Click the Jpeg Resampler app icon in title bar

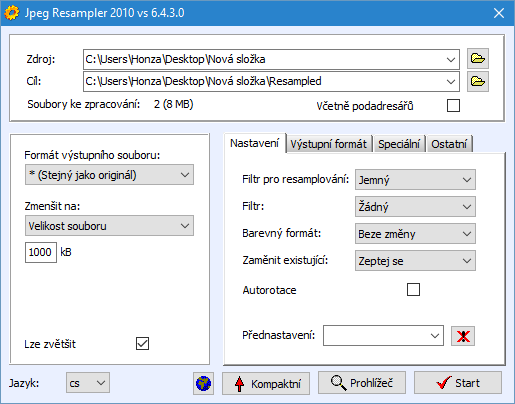pyautogui.click(x=12, y=13)
